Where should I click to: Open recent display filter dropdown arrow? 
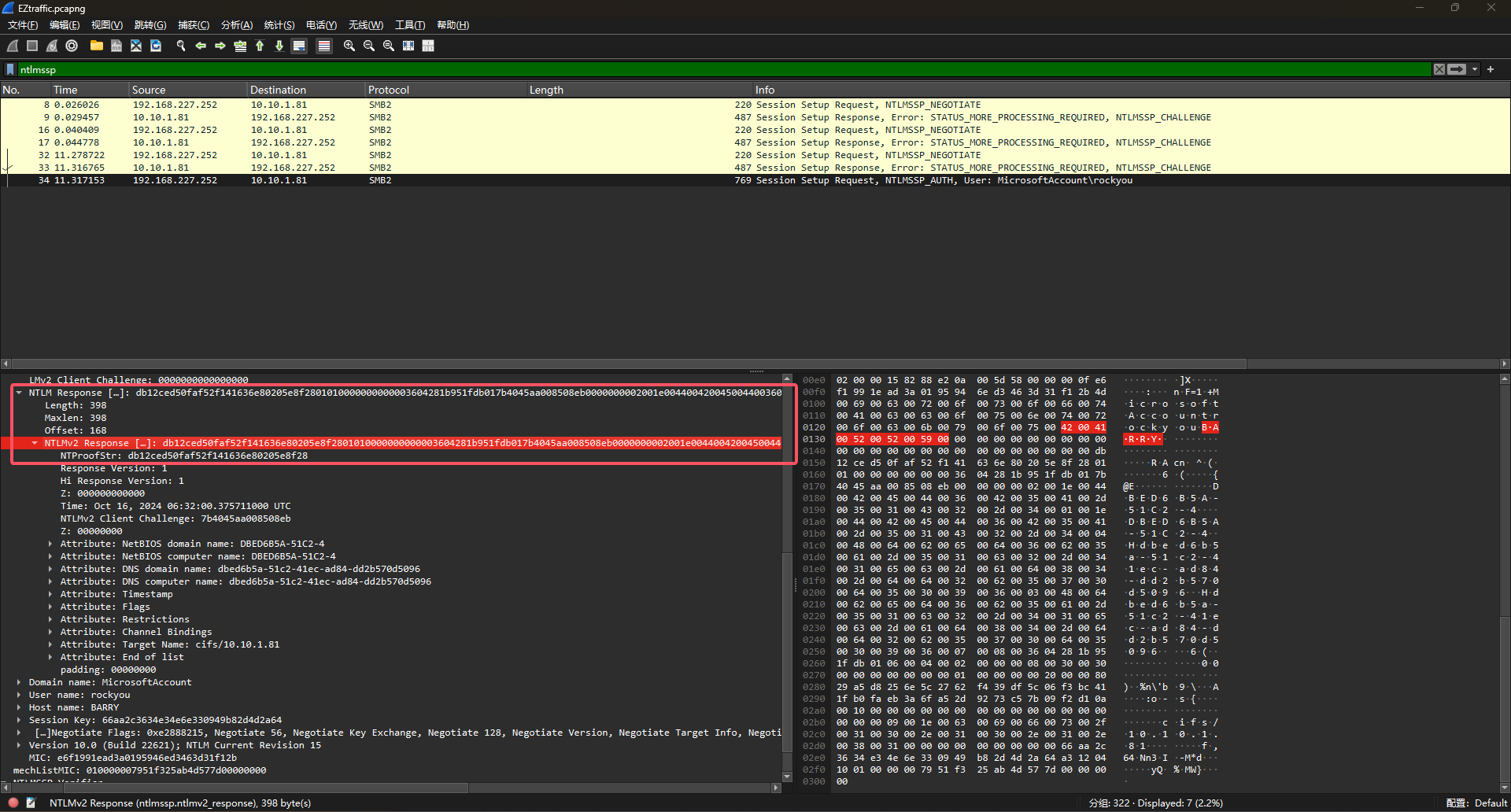coord(1475,69)
